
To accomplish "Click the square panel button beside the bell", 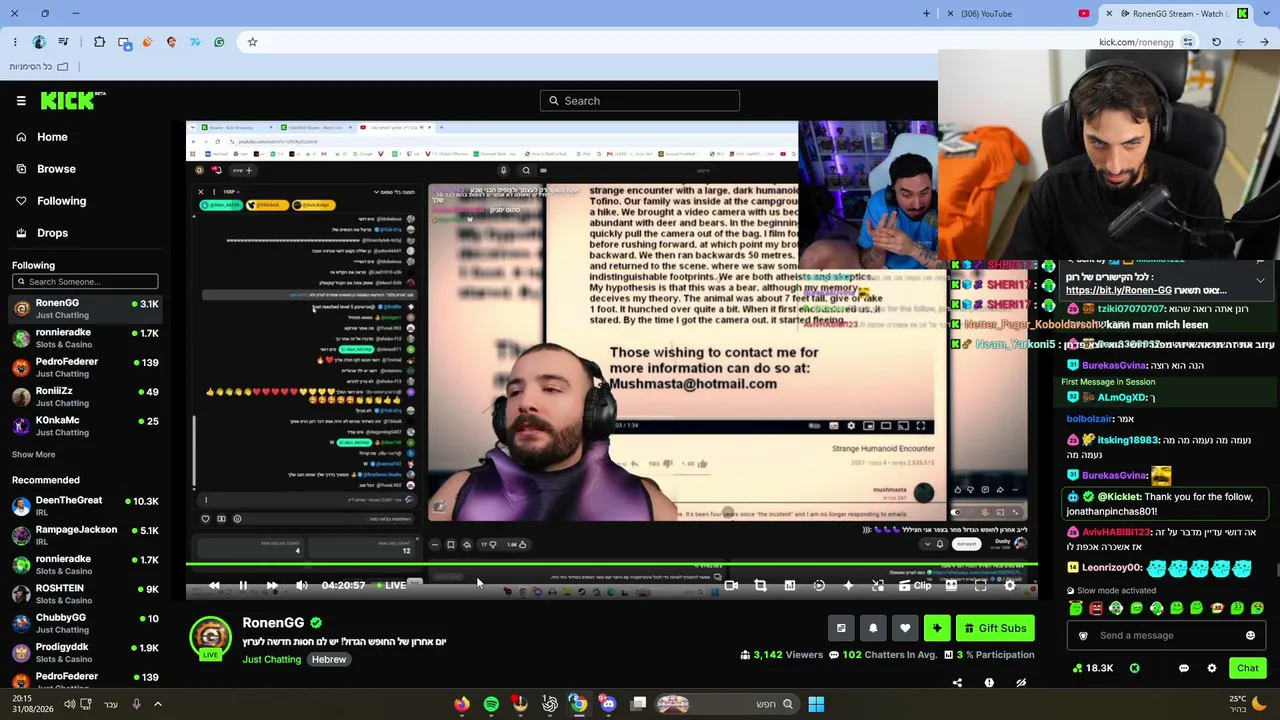I will 841,628.
